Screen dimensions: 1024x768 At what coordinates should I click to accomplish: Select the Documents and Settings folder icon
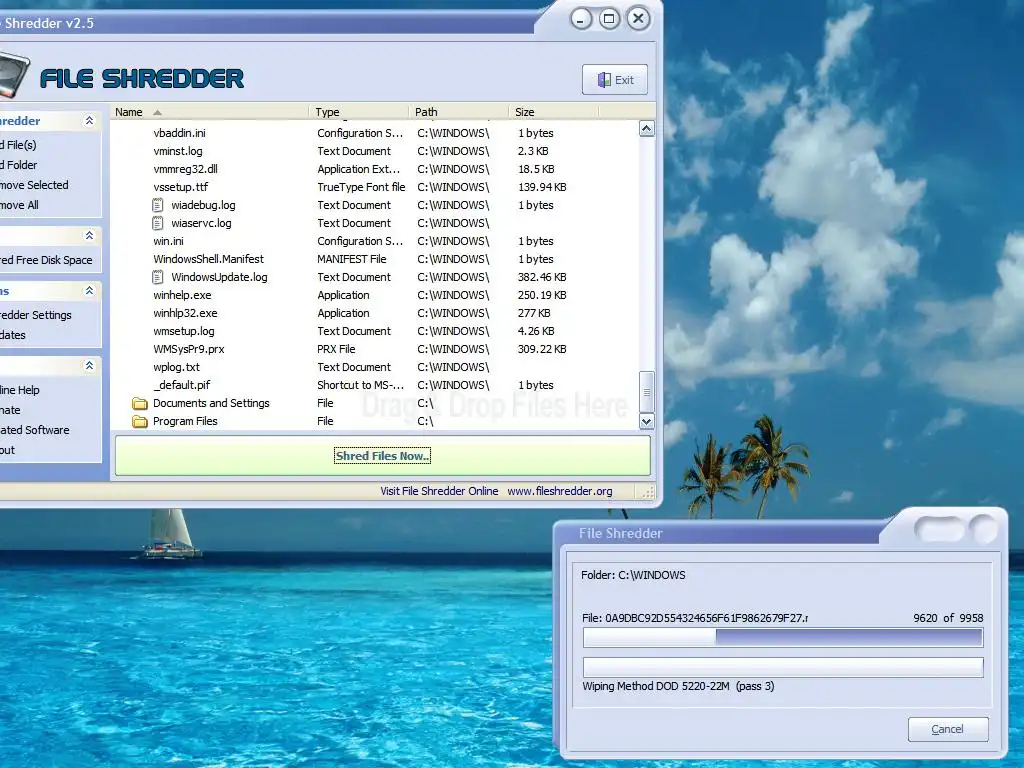(x=140, y=404)
